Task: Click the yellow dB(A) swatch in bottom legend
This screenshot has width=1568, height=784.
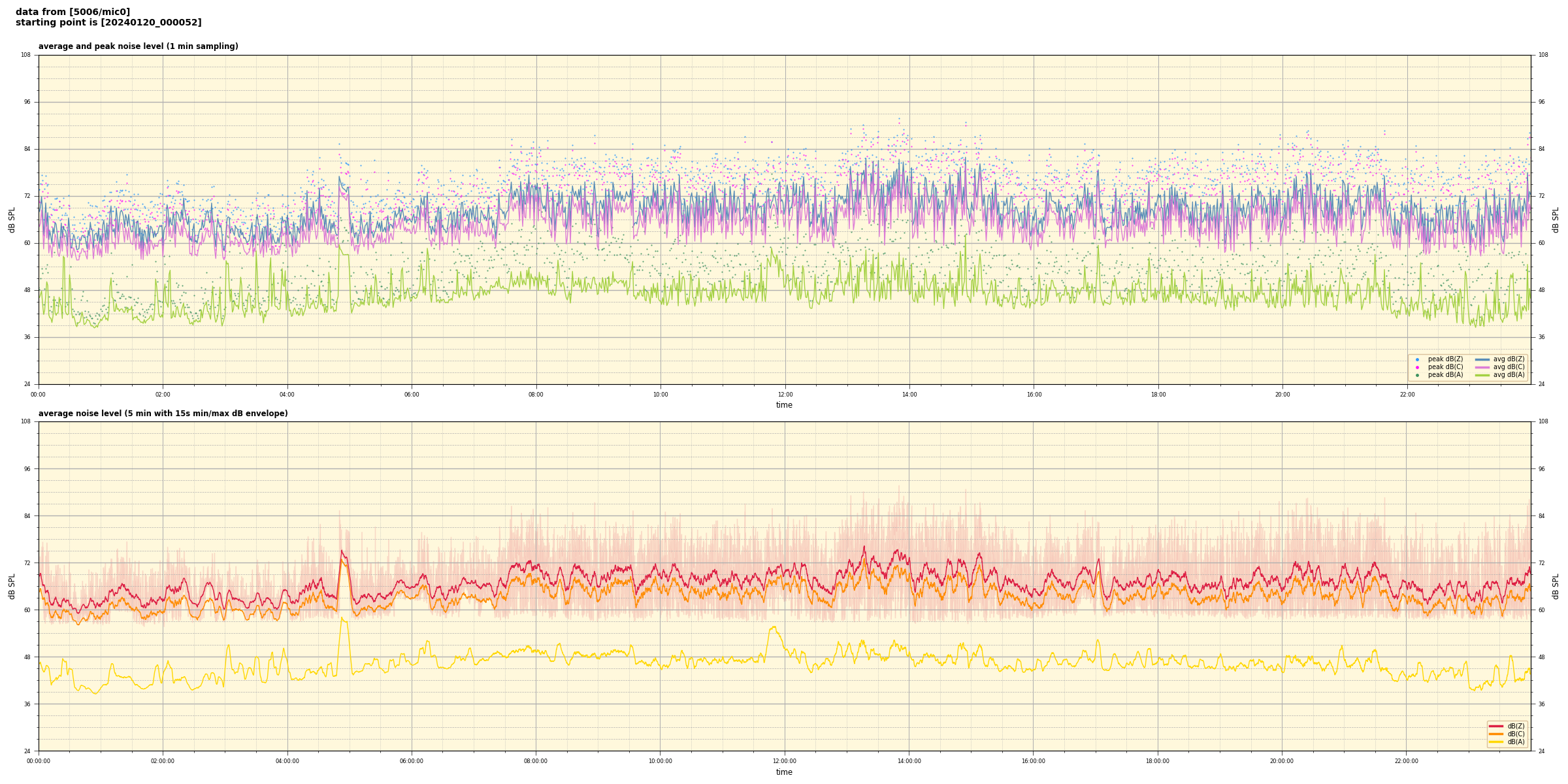Action: (1495, 742)
